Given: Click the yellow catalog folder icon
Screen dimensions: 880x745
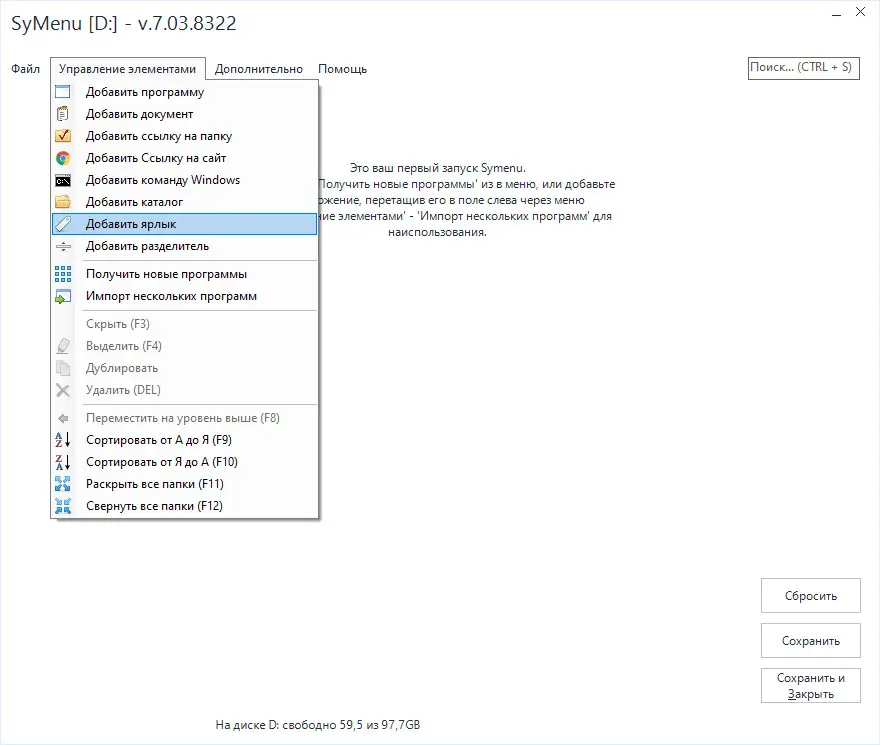Looking at the screenshot, I should point(63,202).
